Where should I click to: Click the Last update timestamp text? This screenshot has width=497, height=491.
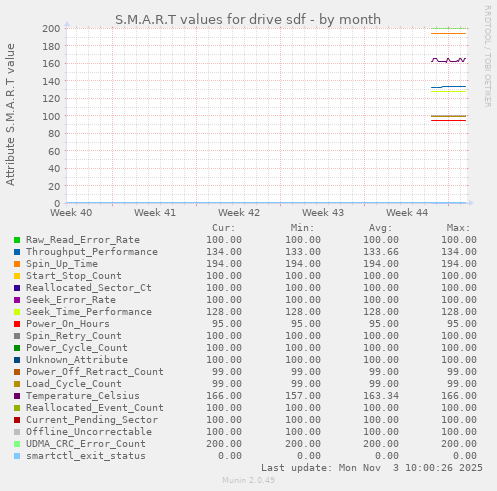click(x=372, y=468)
